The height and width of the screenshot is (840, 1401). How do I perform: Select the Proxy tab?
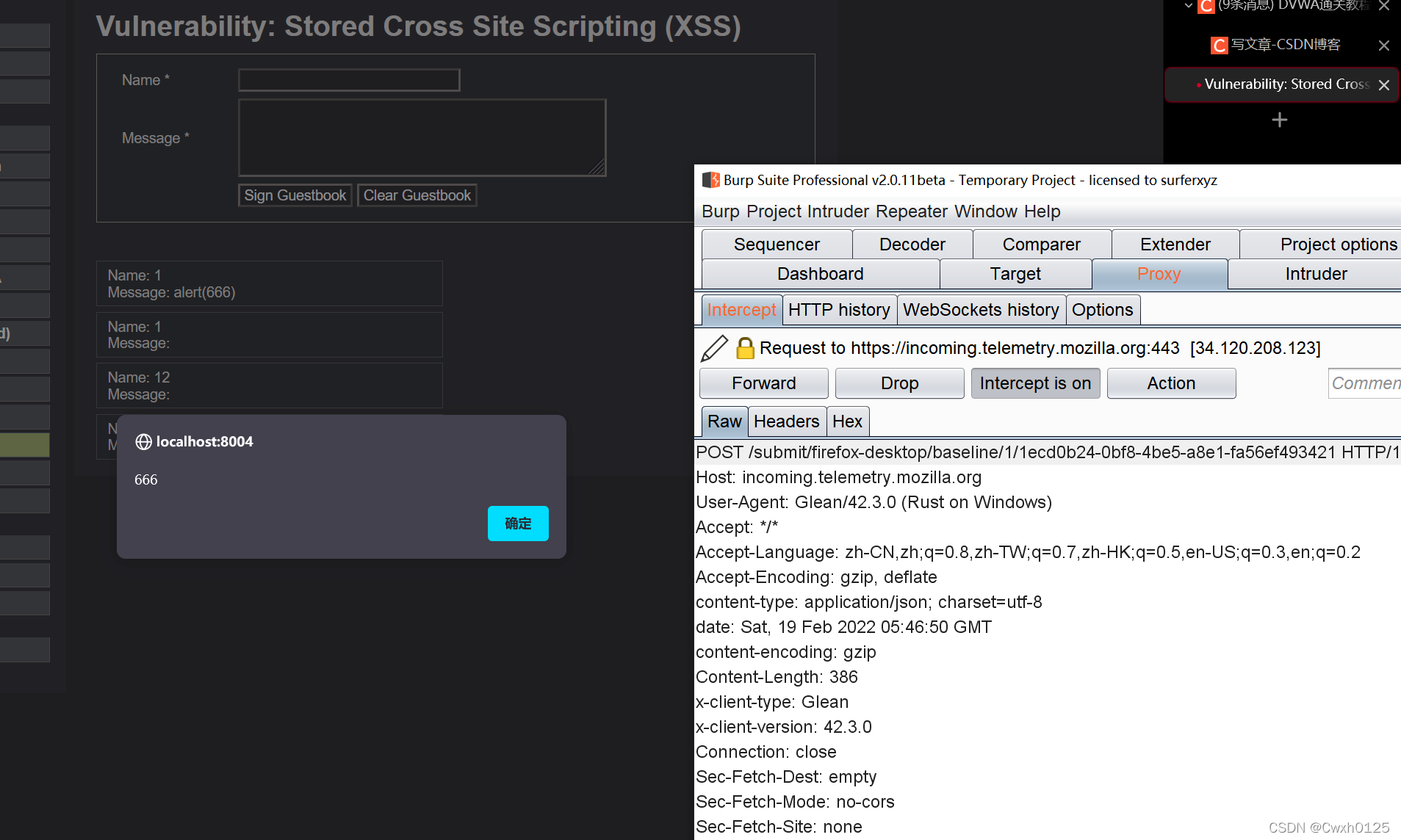click(1159, 274)
